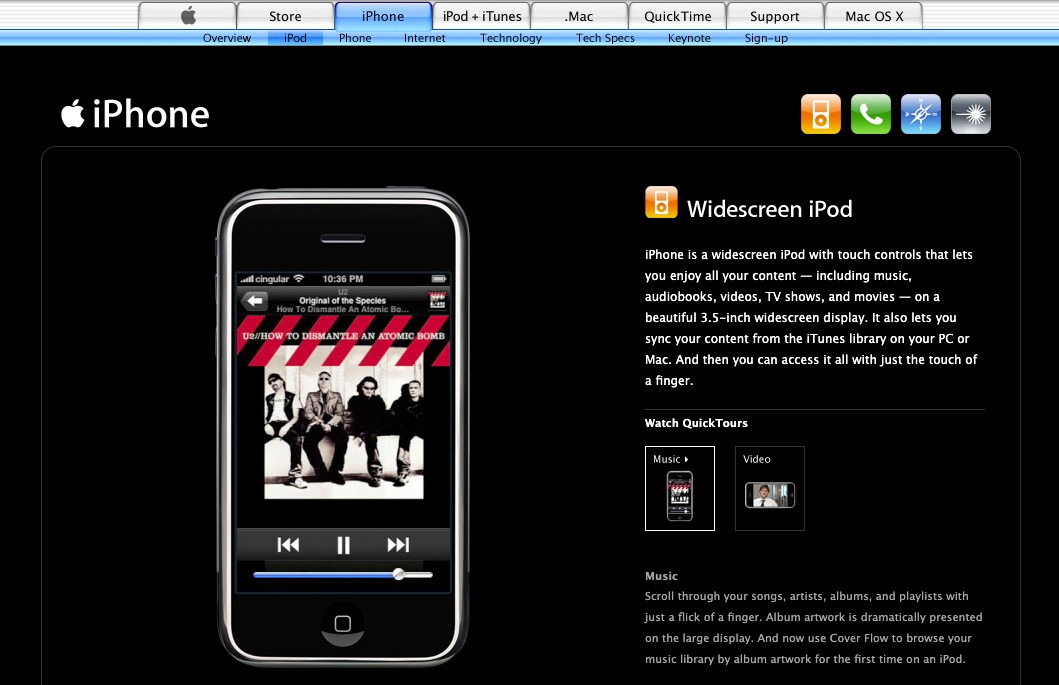Watch the Music QuickTour thumbnail
1059x685 pixels.
pyautogui.click(x=679, y=488)
